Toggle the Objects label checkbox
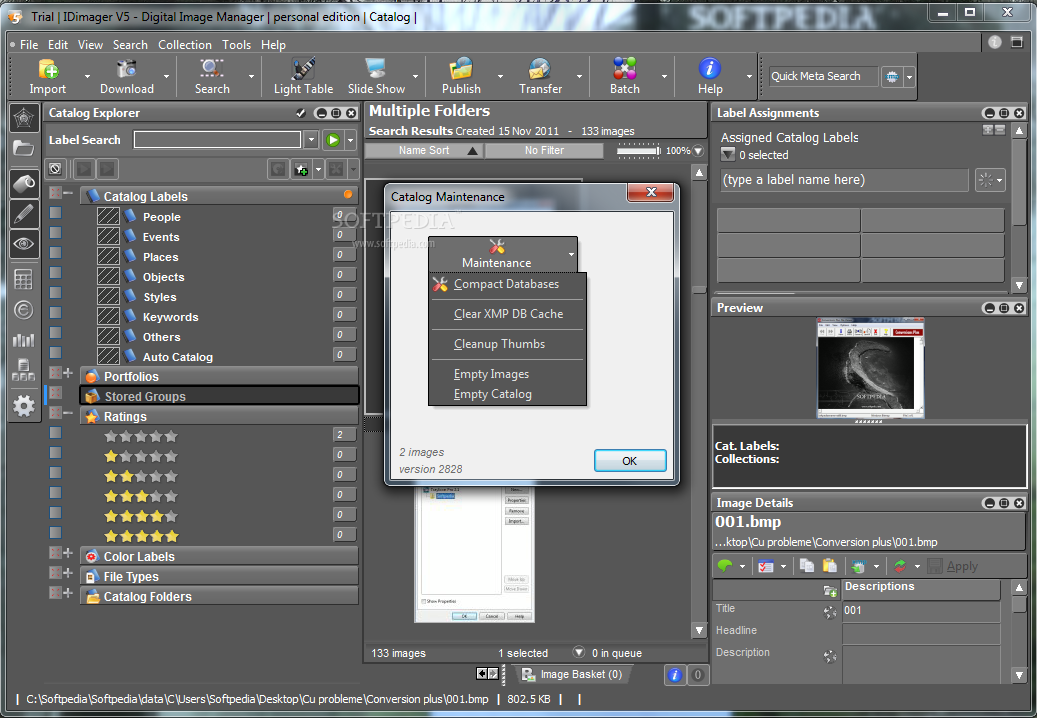The image size is (1037, 718). 56,272
